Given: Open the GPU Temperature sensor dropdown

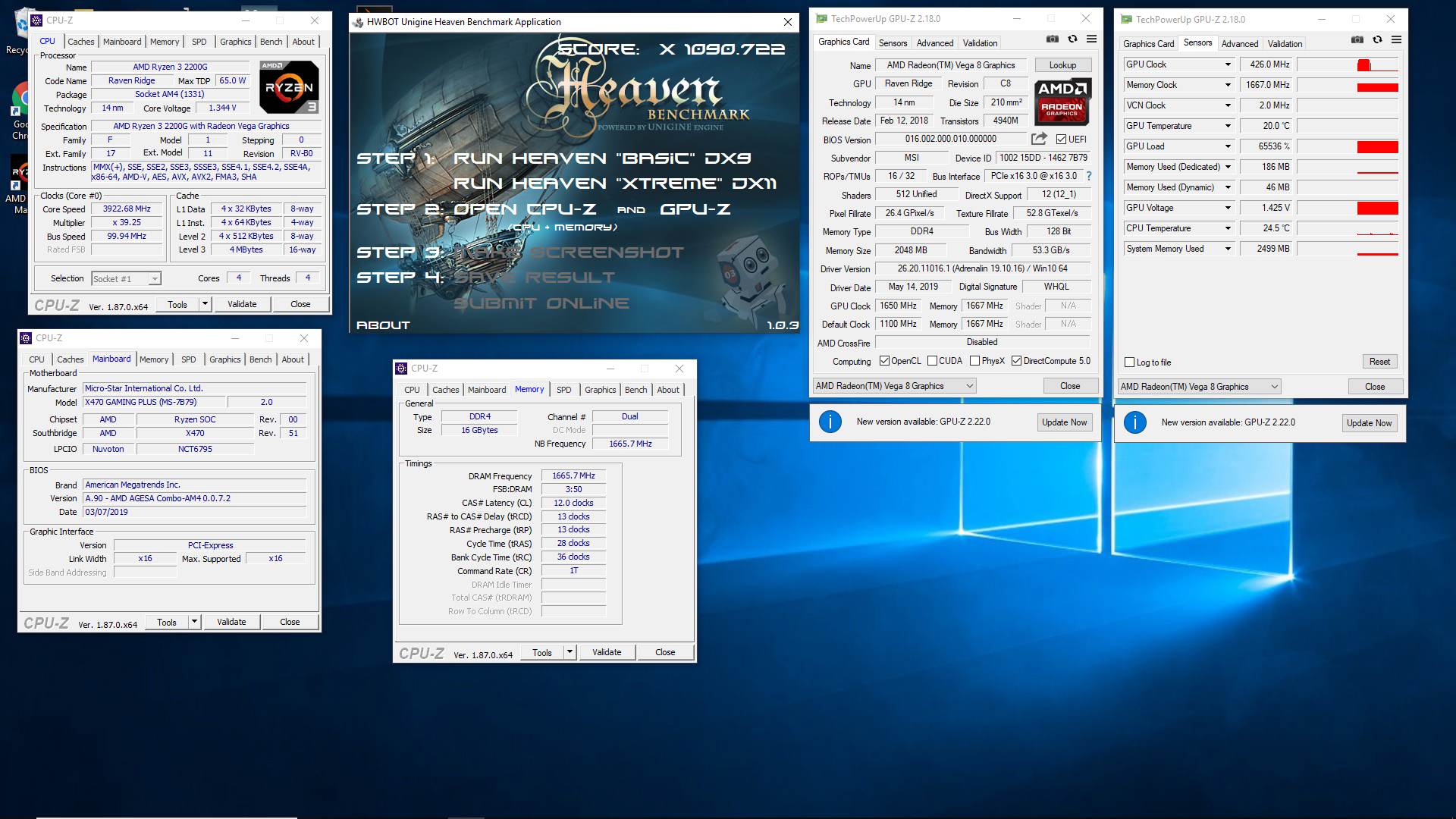Looking at the screenshot, I should (1228, 126).
